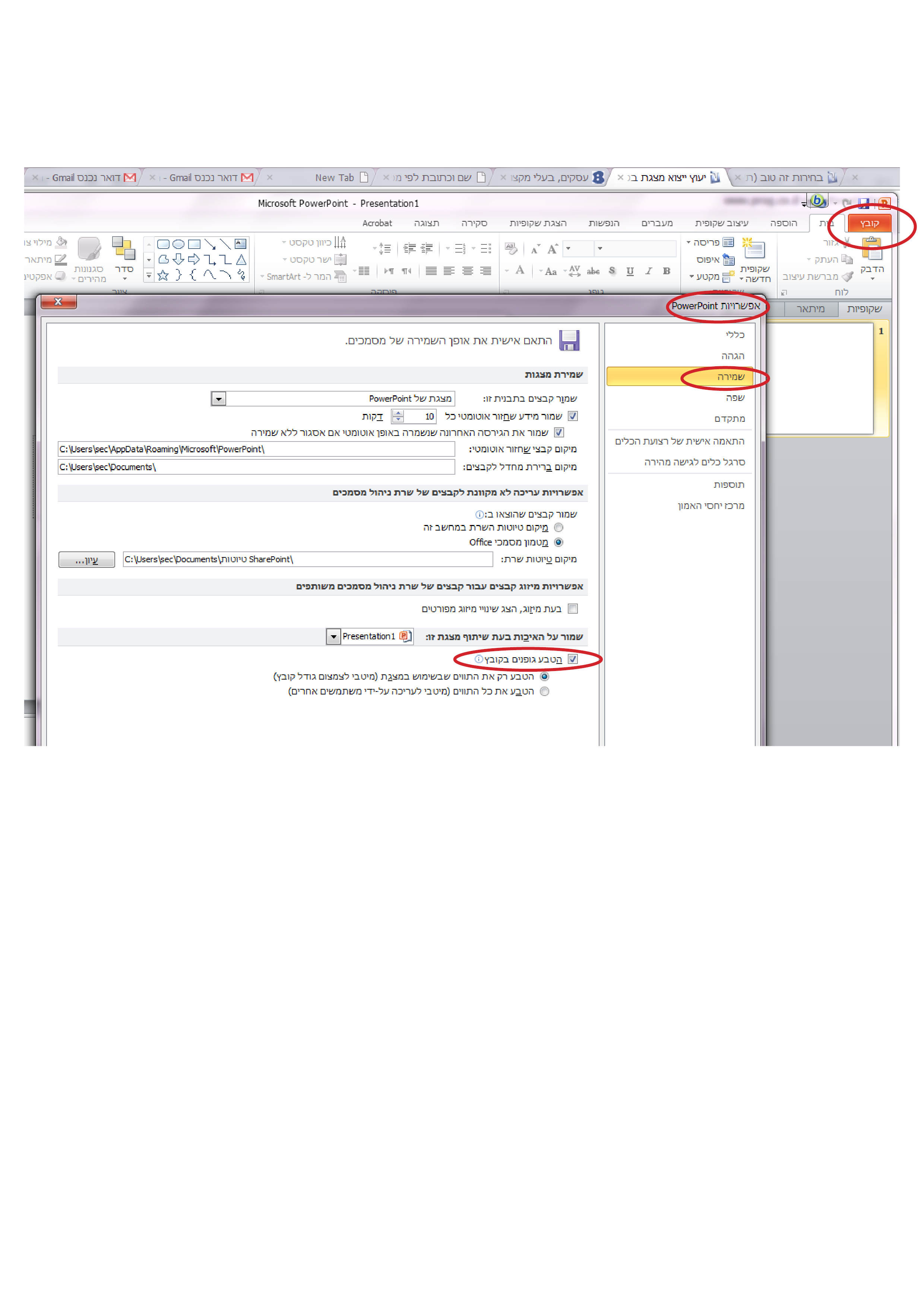Open the Presentation1 fidelity dropdown

(x=333, y=636)
